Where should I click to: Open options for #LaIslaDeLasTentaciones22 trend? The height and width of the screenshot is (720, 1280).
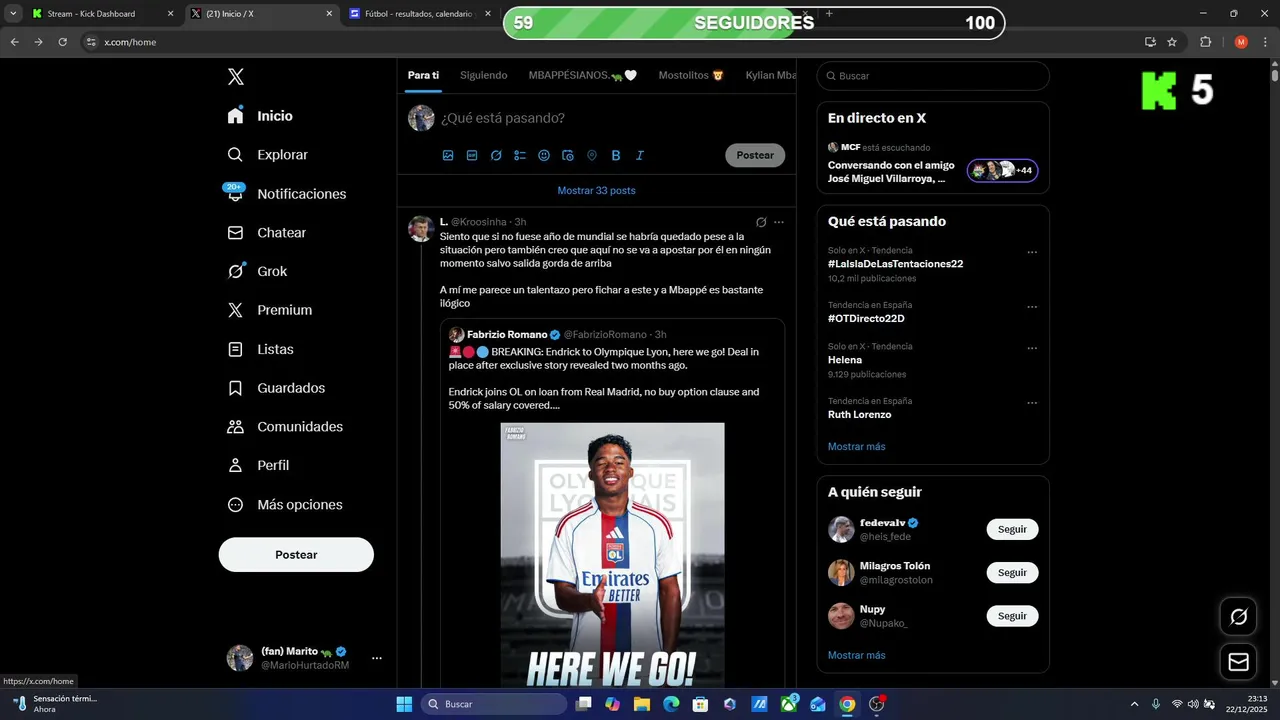pyautogui.click(x=1032, y=252)
